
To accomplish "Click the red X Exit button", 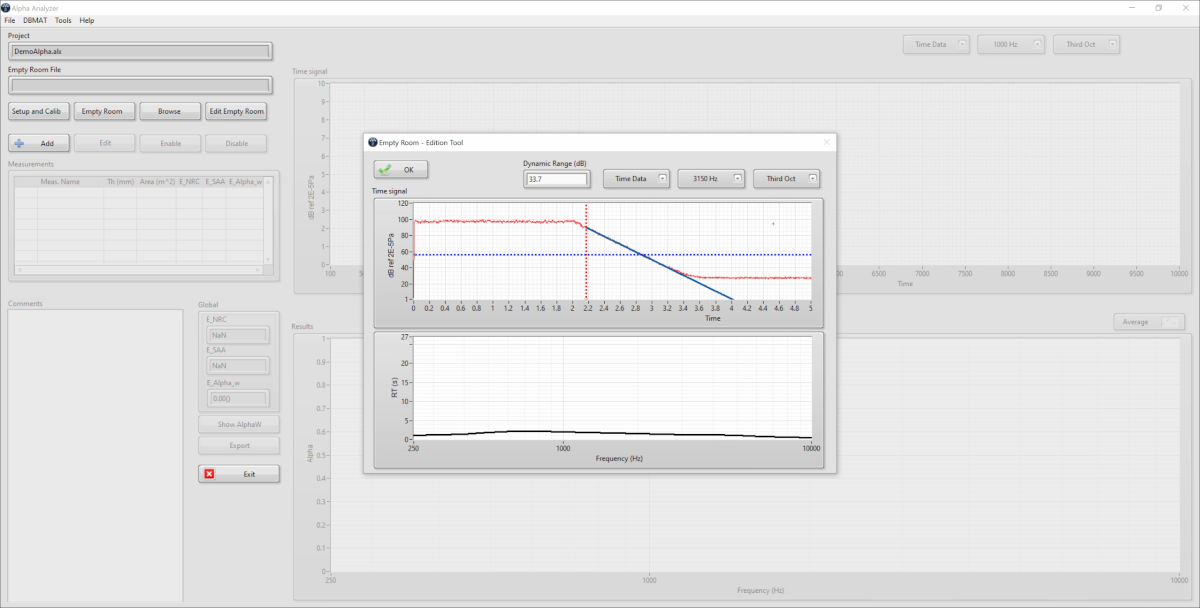I will (238, 474).
